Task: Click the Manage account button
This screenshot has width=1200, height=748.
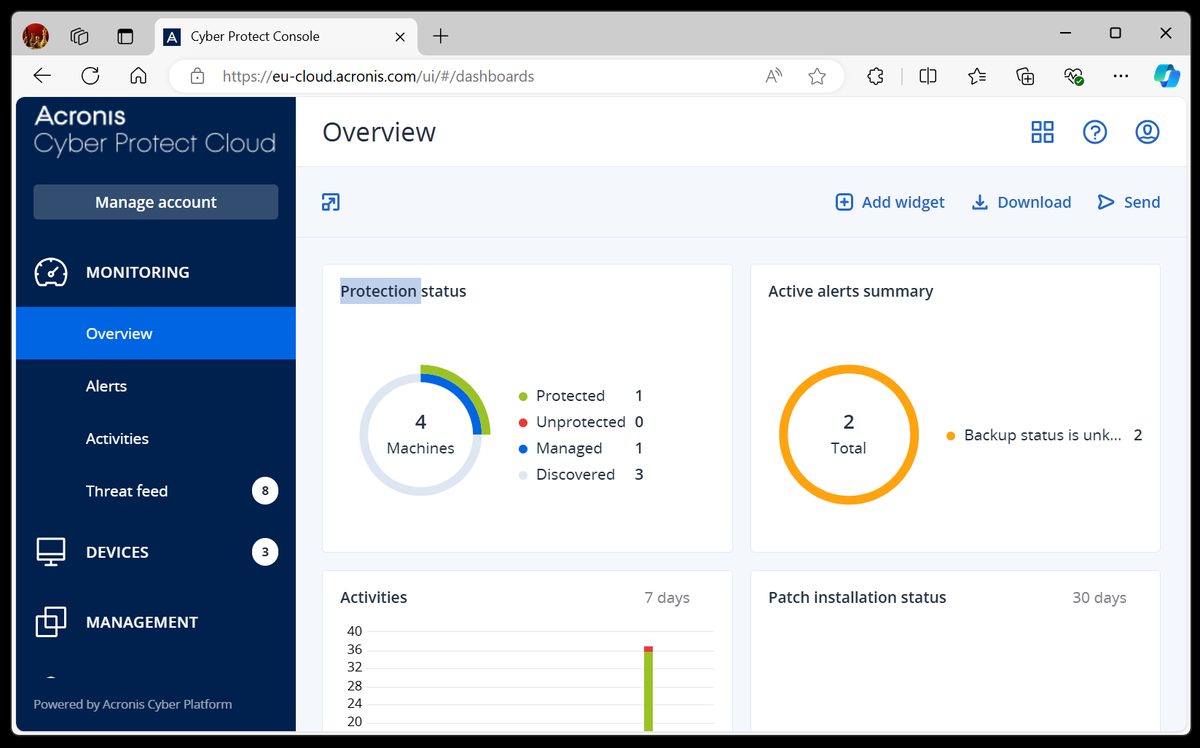Action: coord(155,201)
